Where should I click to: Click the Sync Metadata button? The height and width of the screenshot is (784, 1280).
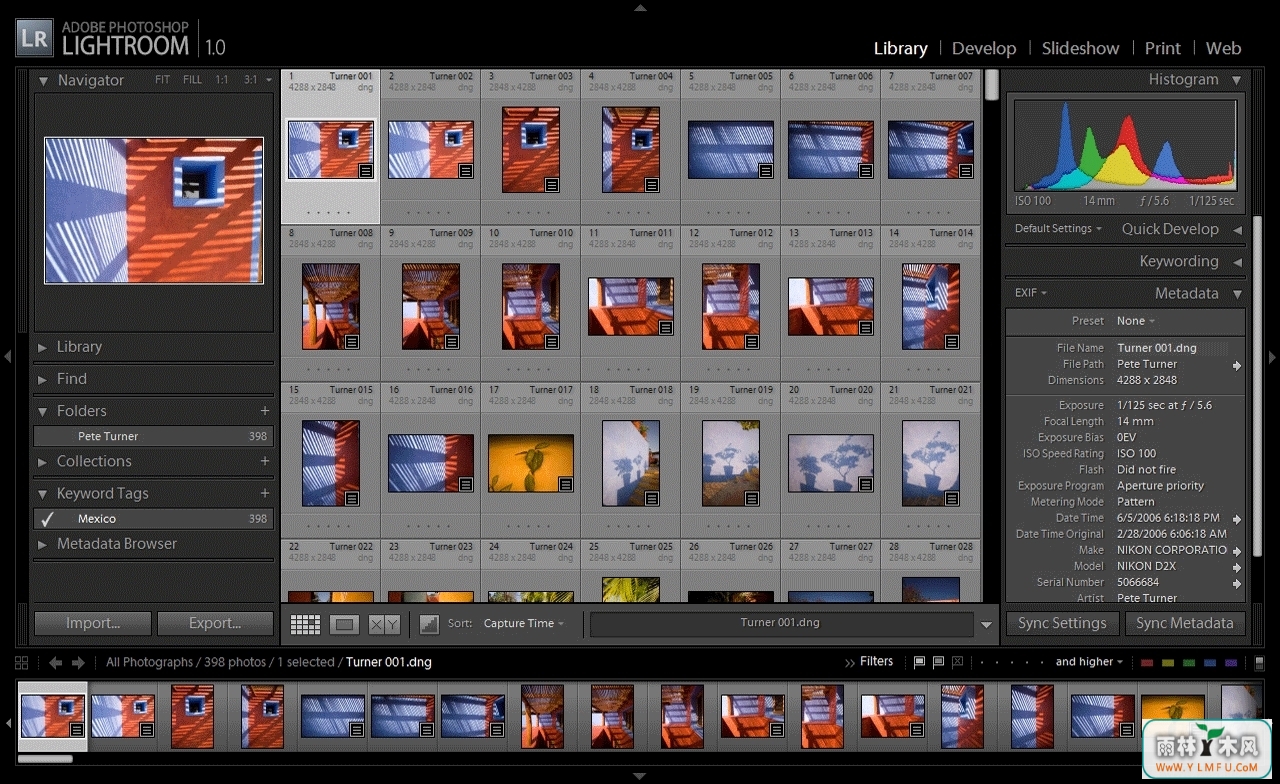[1185, 623]
